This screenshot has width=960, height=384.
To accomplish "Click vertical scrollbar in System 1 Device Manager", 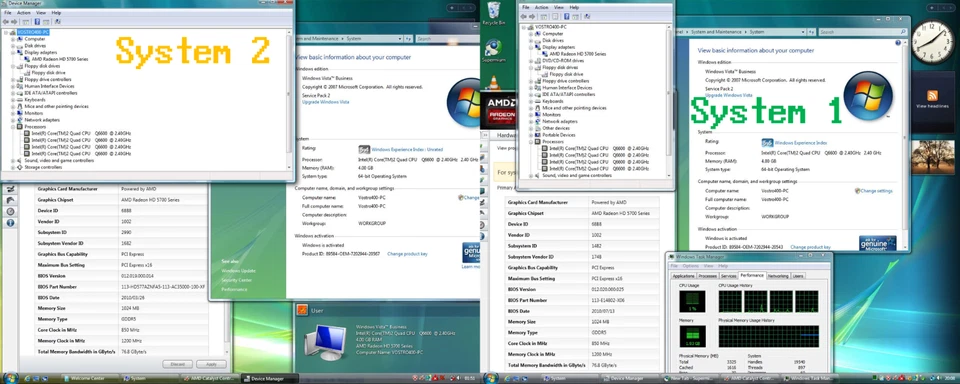I will tap(669, 101).
